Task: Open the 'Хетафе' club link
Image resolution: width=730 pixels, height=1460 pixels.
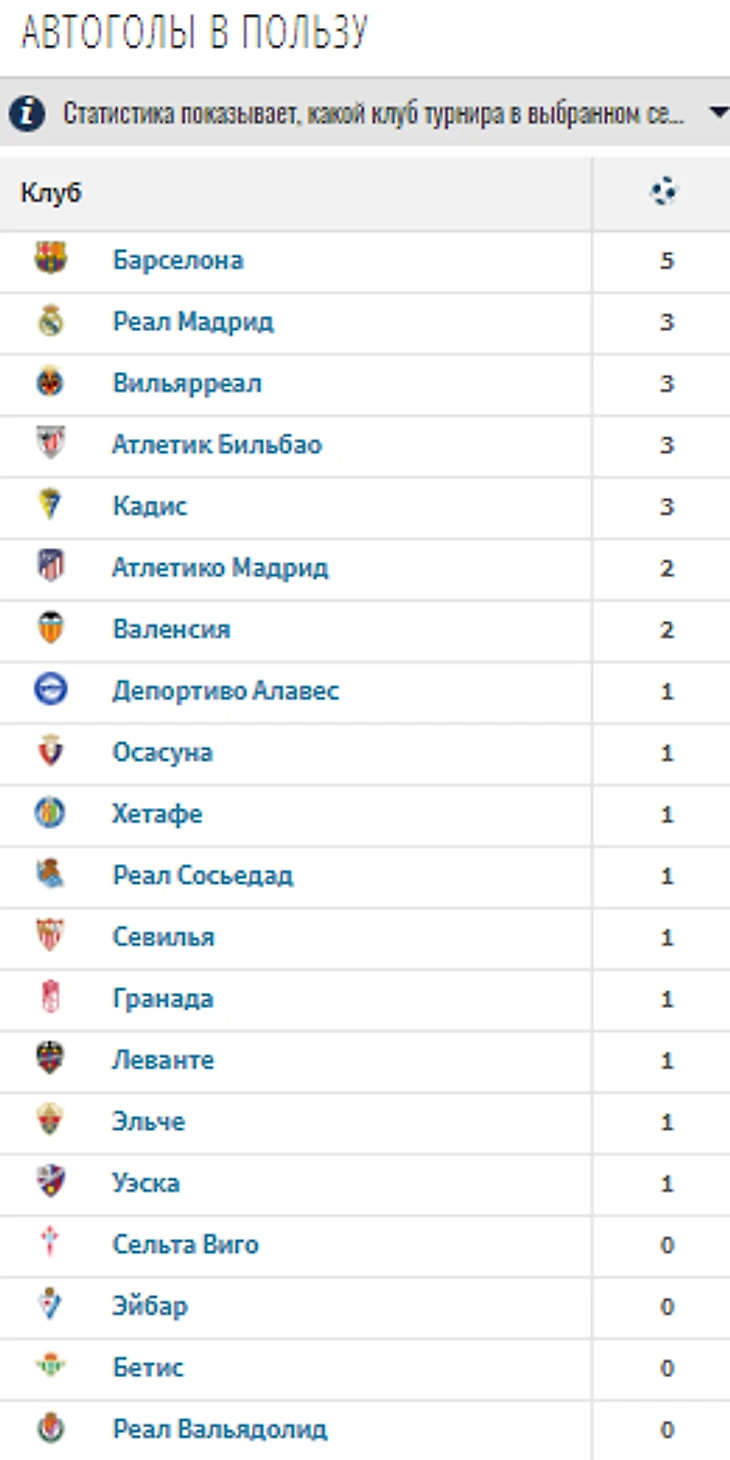Action: point(158,814)
